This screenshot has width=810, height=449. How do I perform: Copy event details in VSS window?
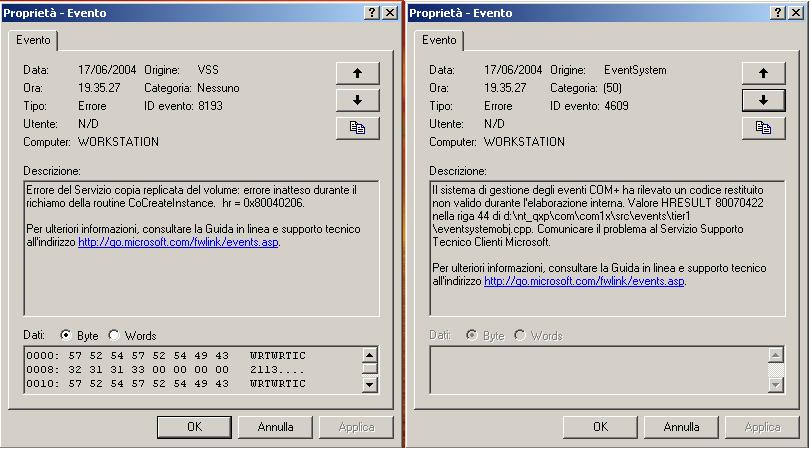coord(357,128)
